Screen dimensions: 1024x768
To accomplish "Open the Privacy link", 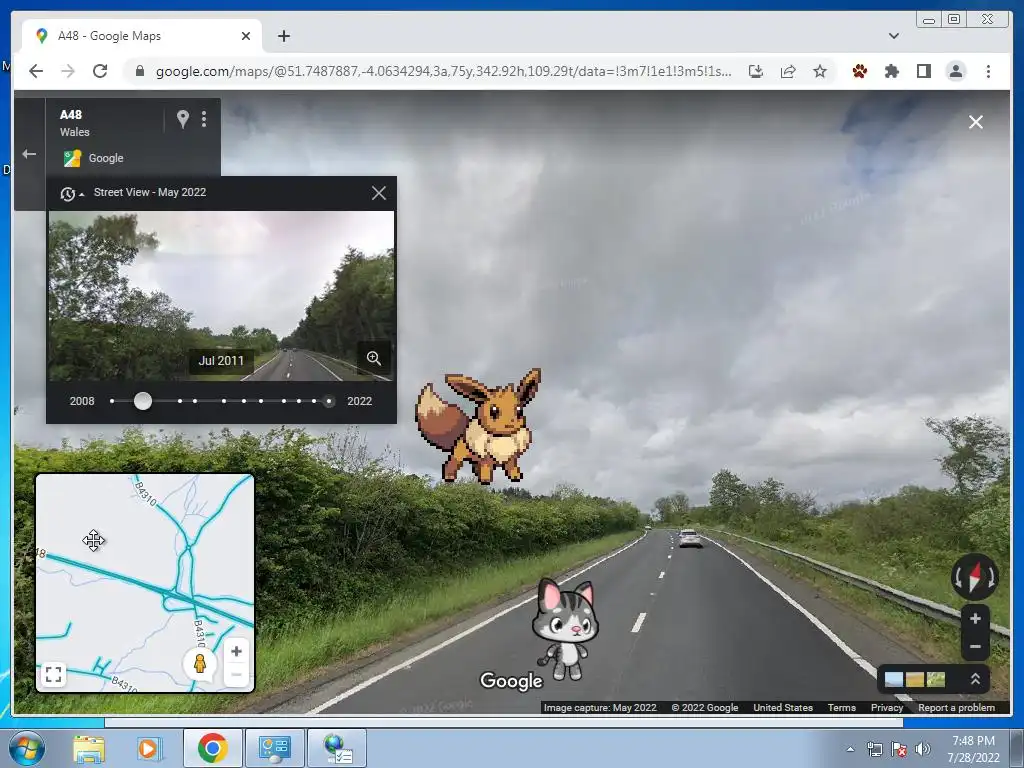I will click(887, 707).
